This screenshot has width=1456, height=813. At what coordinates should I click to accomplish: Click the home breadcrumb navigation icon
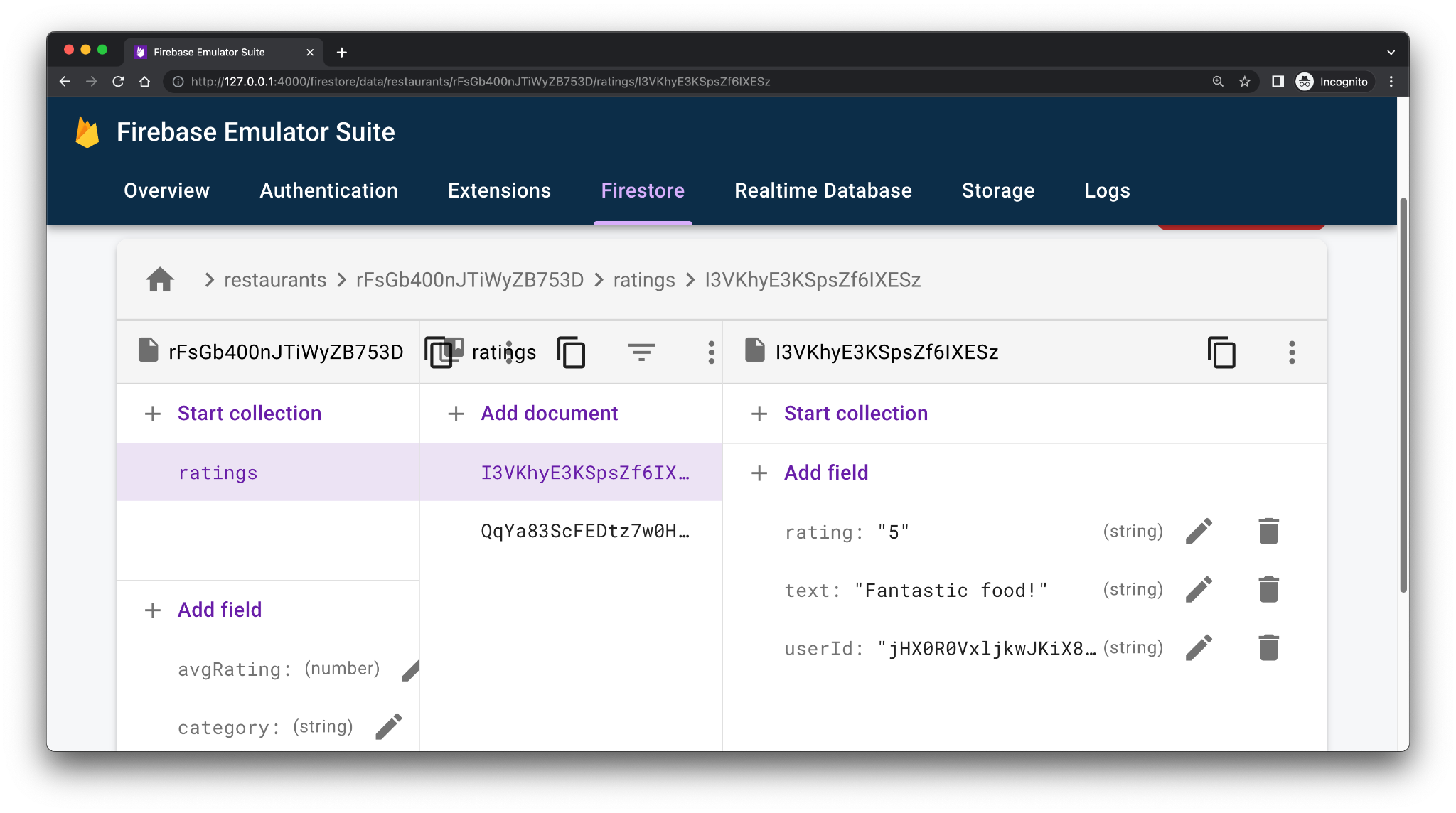pos(160,279)
